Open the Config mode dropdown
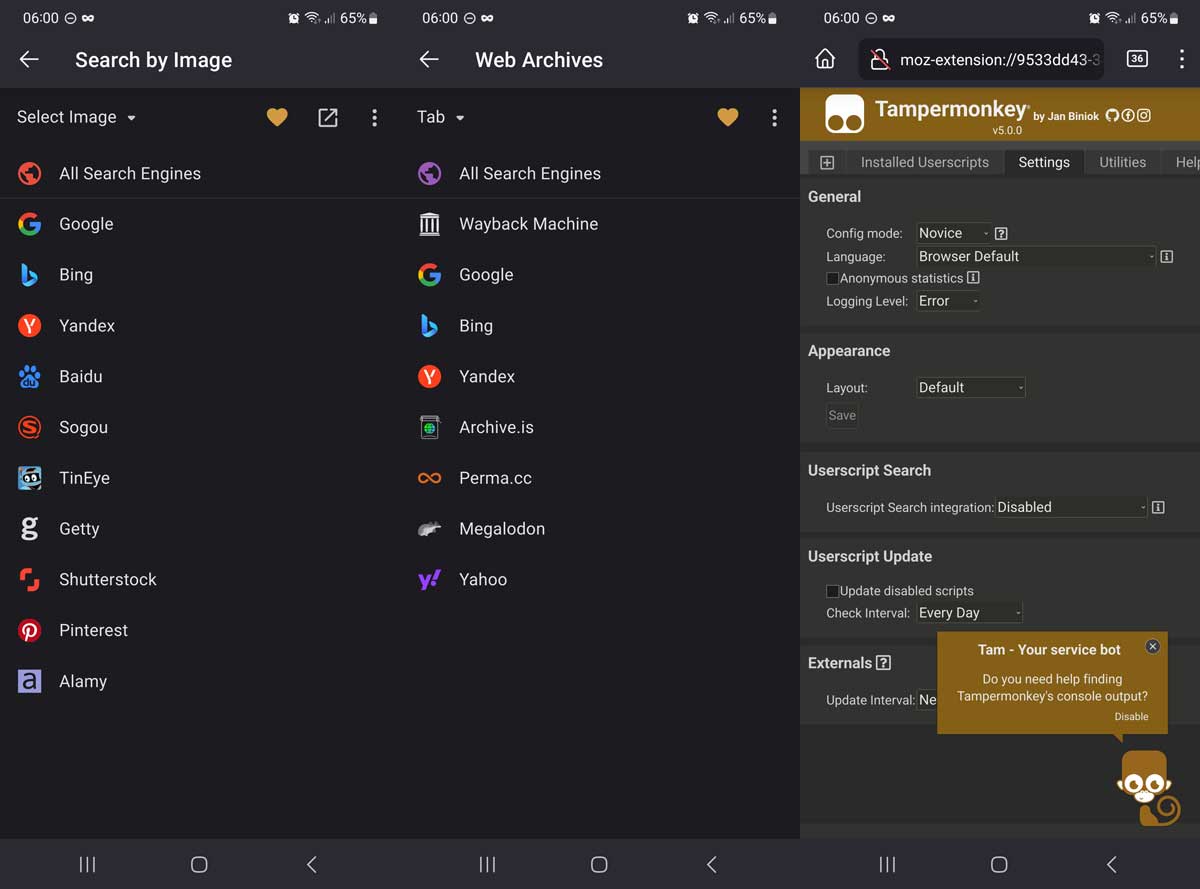 coord(954,233)
